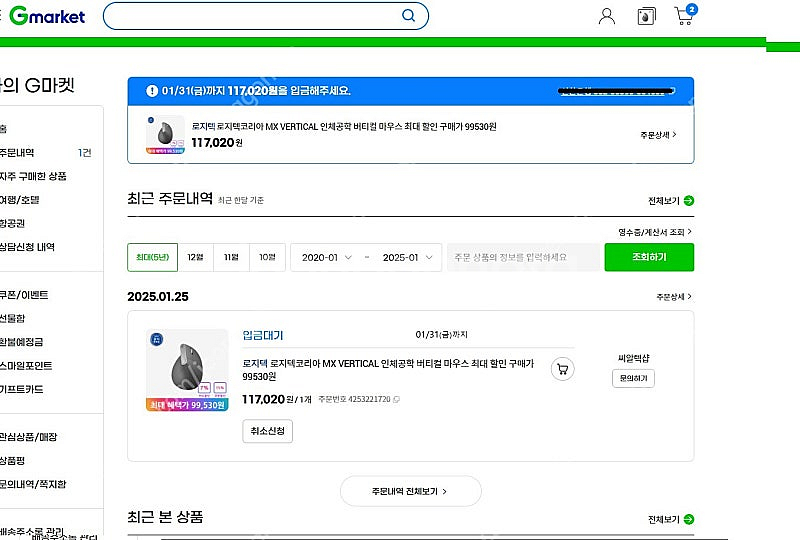Screen dimensions: 800x540
Task: Open 항공권 in sidebar
Action: 12,223
